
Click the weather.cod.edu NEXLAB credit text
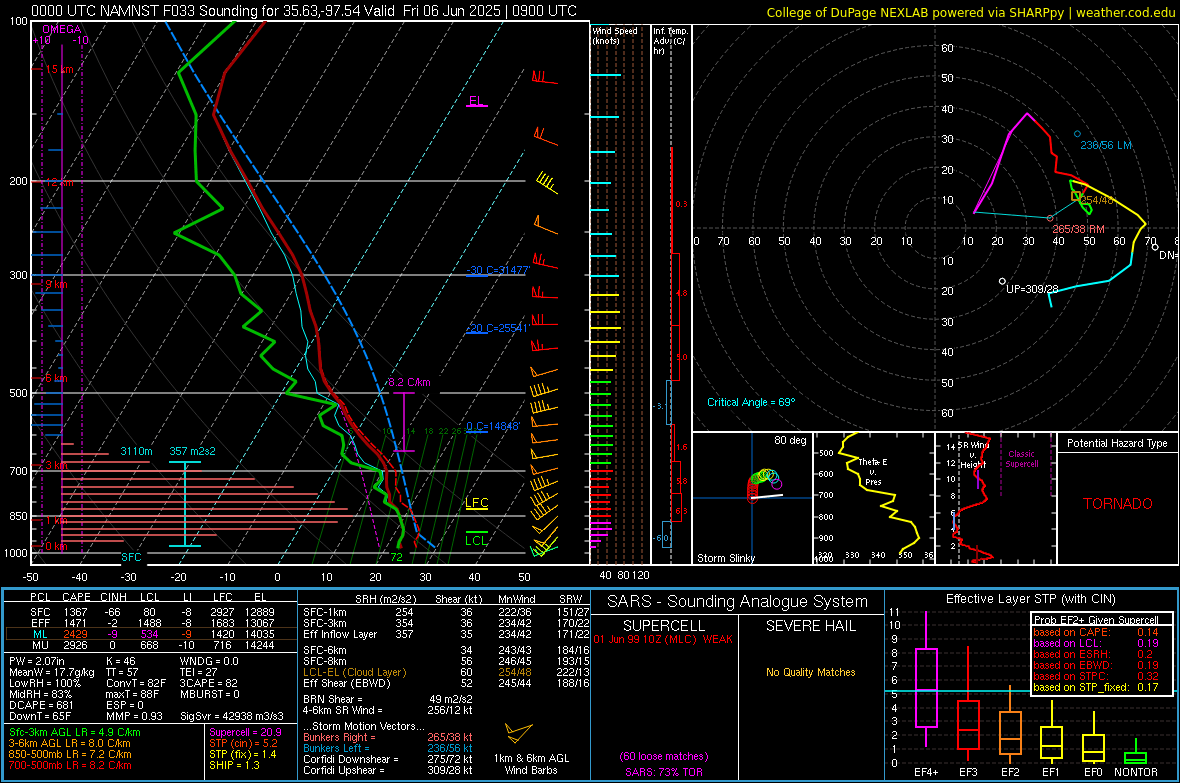(970, 12)
